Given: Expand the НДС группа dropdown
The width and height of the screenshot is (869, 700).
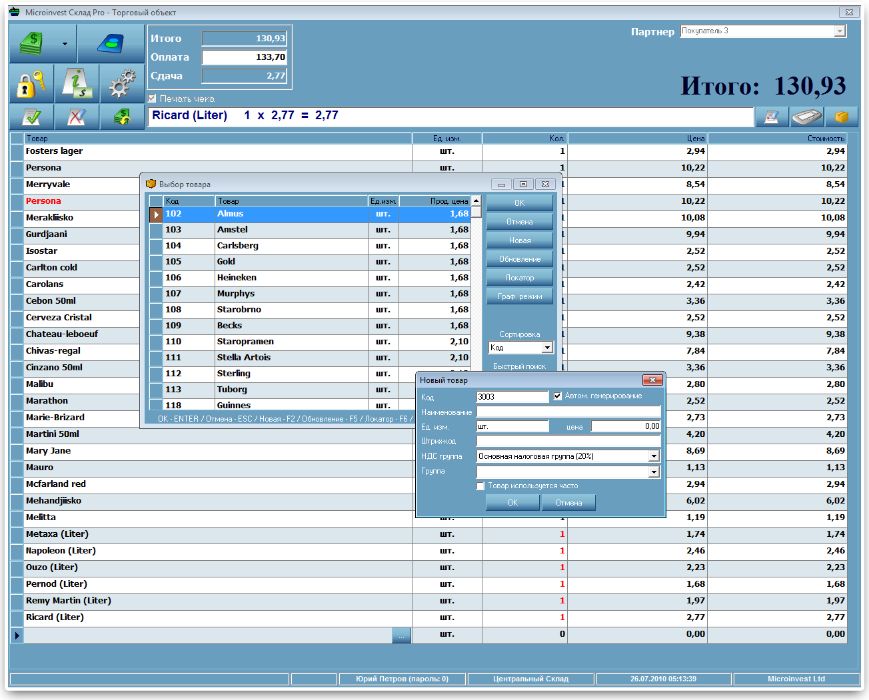Looking at the screenshot, I should tap(654, 456).
